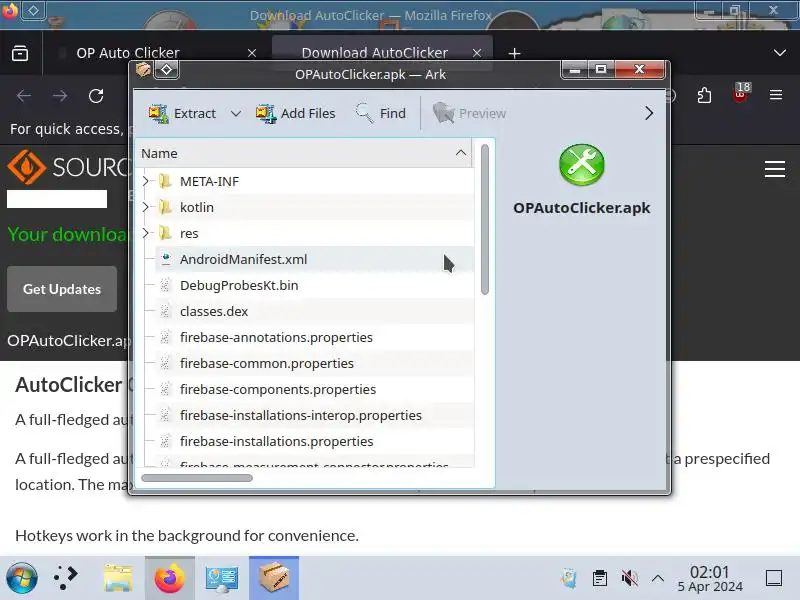
Task: Sort by the Name column header
Action: coord(304,154)
